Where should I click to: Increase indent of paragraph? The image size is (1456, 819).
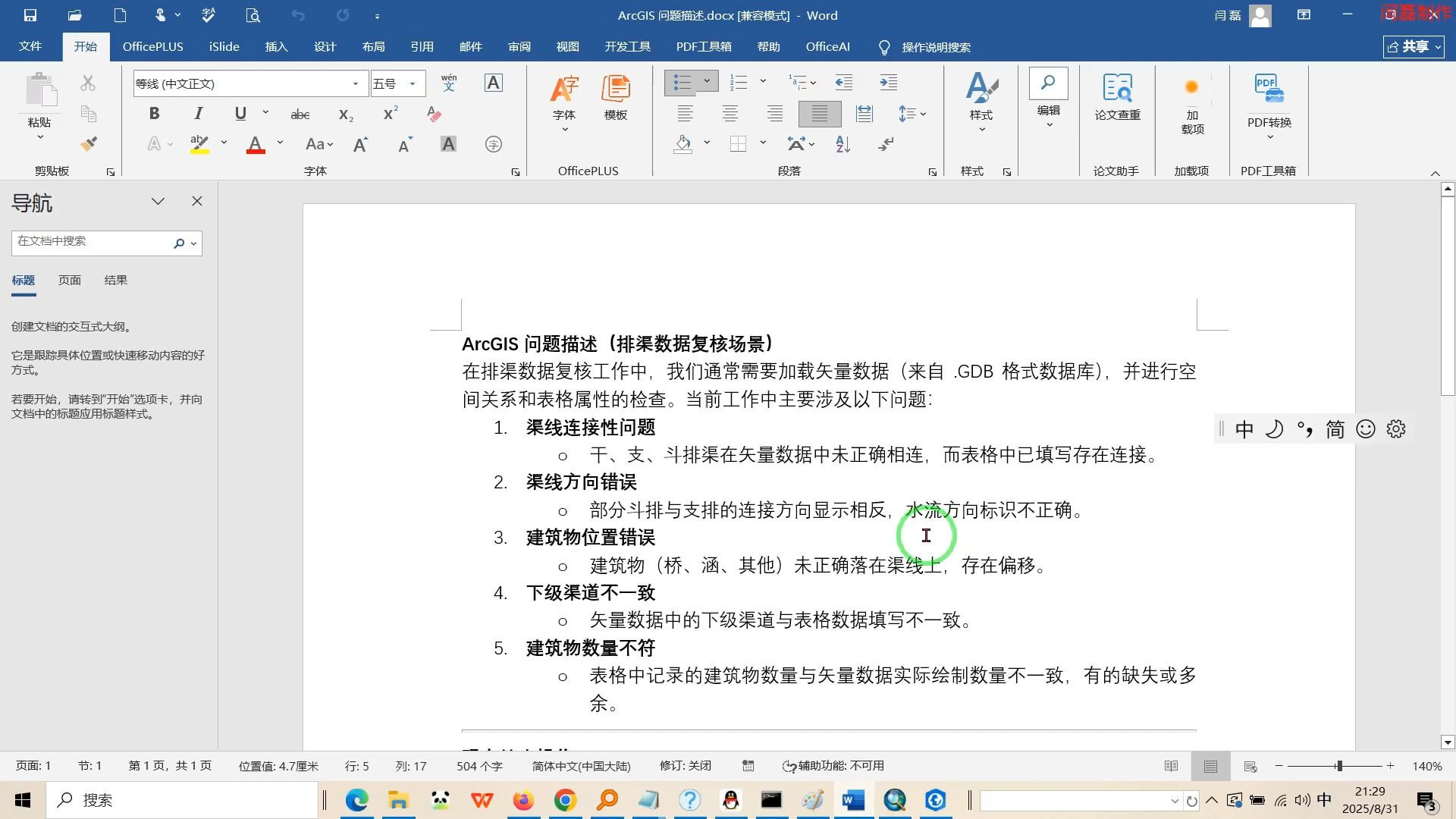point(888,82)
